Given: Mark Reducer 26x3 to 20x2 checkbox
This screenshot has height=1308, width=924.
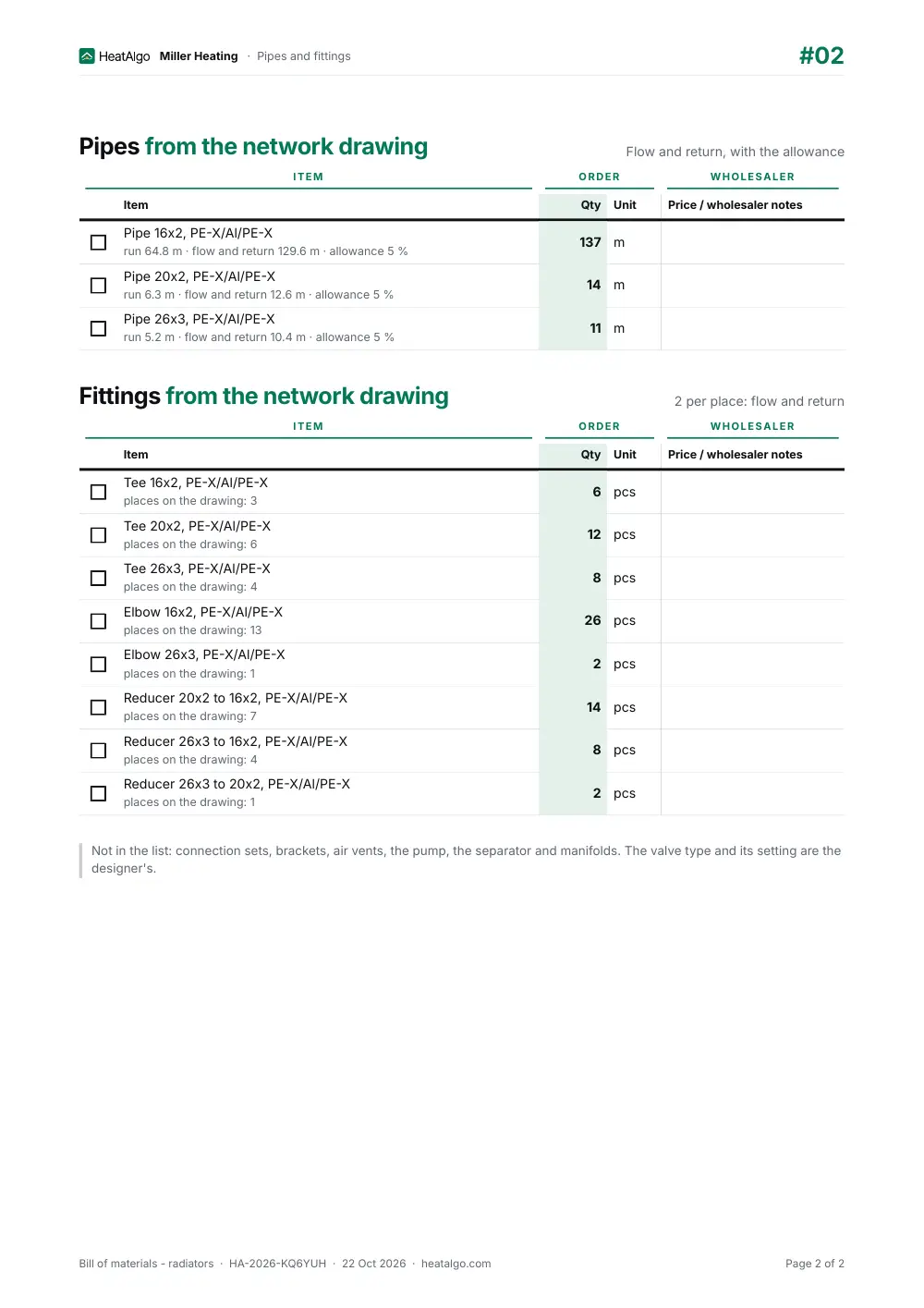Looking at the screenshot, I should tap(98, 793).
